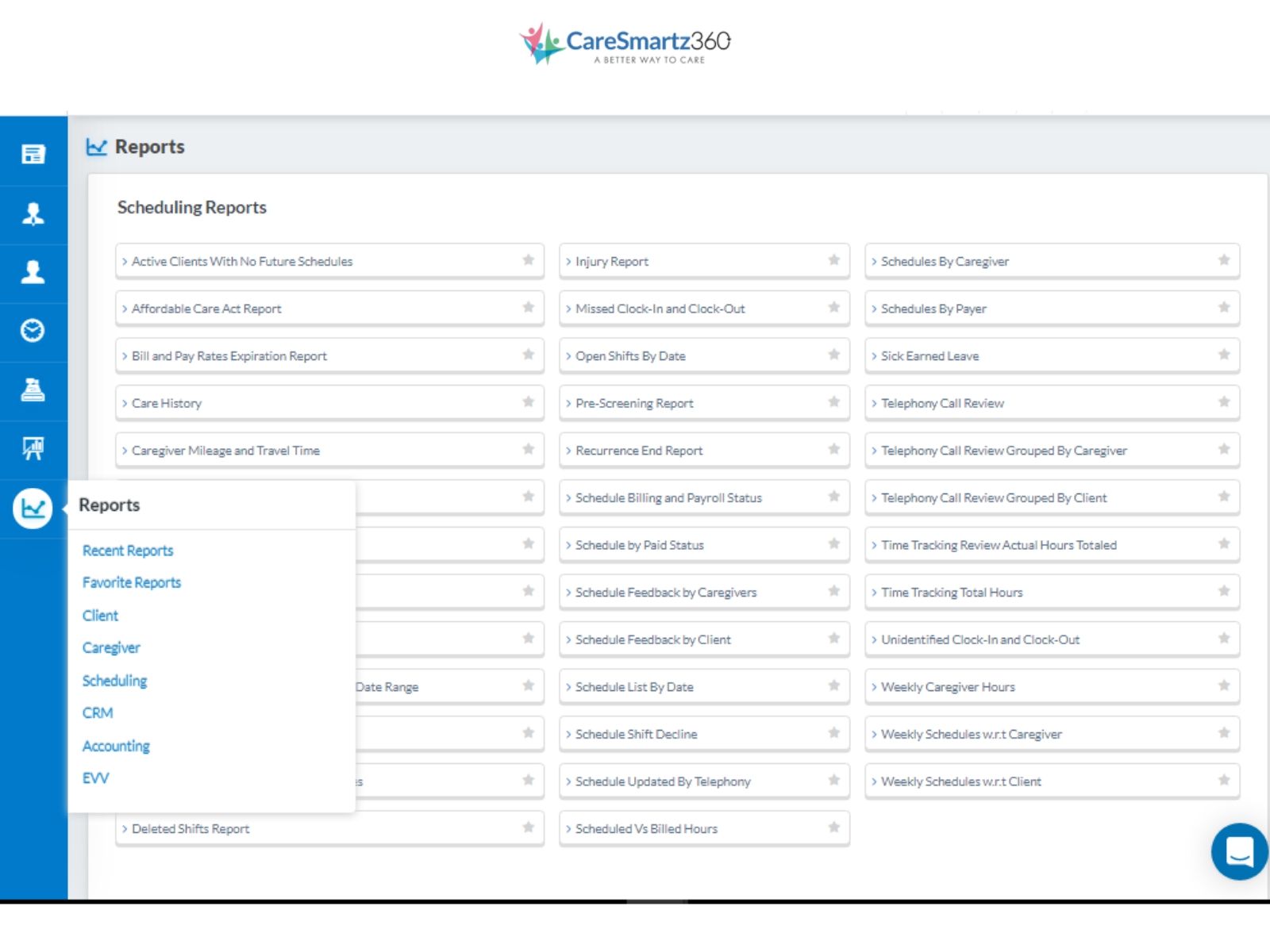Star Weekly Schedules w.r.t Client report
The height and width of the screenshot is (952, 1270).
[x=1224, y=780]
